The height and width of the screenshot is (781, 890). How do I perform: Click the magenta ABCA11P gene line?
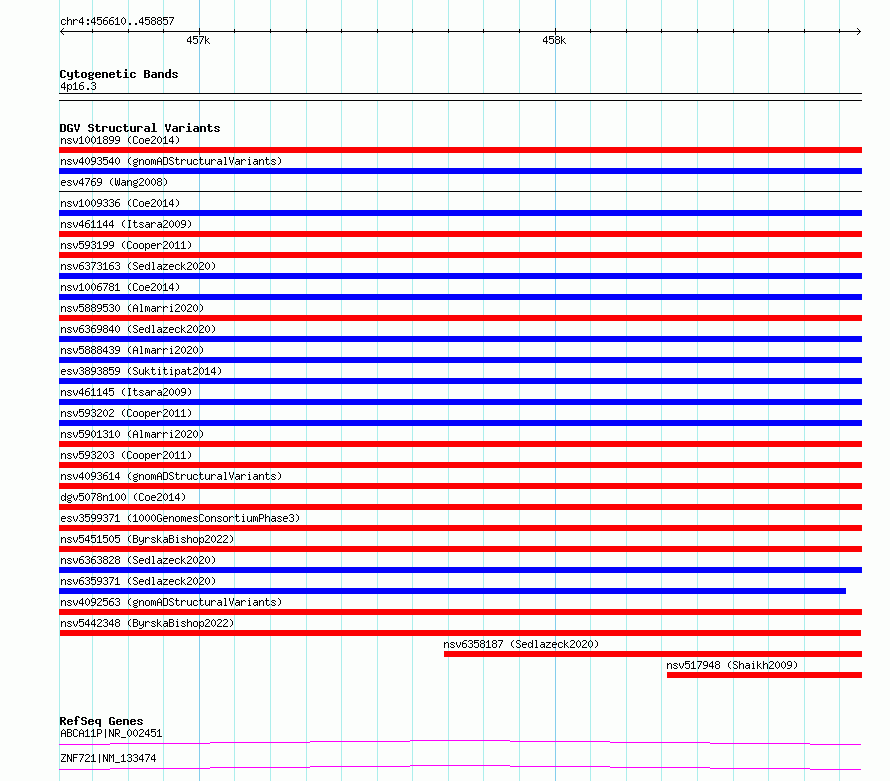pos(460,742)
